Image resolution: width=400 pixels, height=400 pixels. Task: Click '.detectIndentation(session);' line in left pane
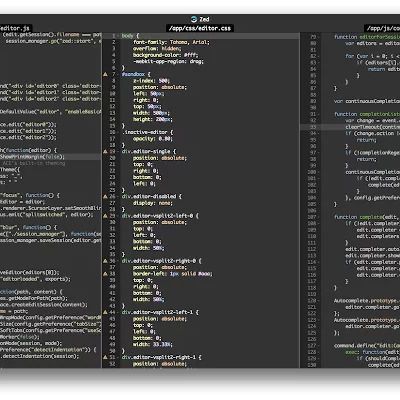pyautogui.click(x=40, y=356)
